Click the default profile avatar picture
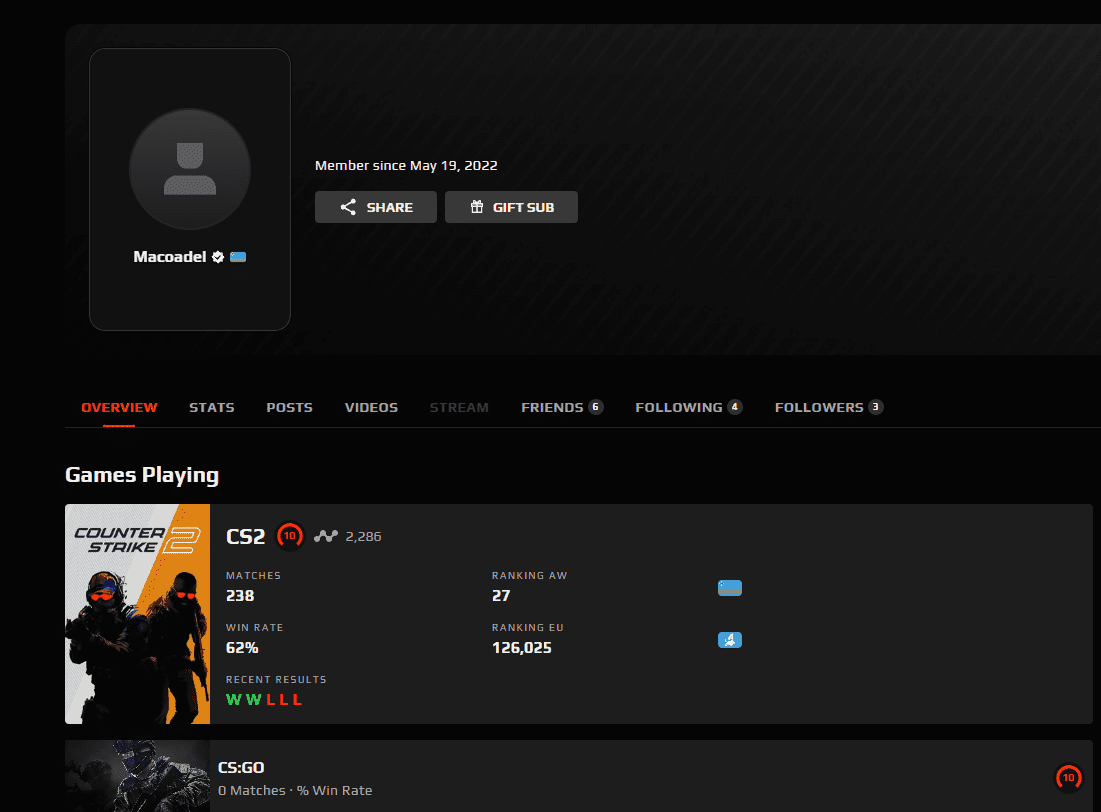The image size is (1101, 812). (x=190, y=169)
